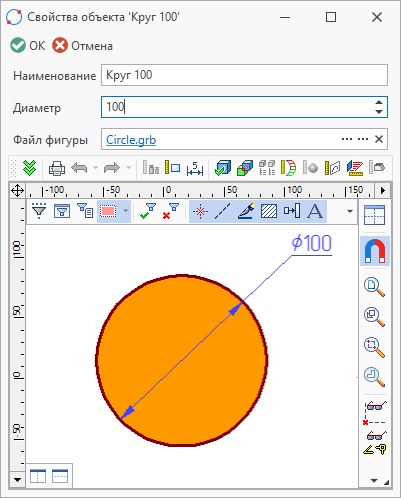Open the Redo history dropdown arrow
401x498 pixels.
click(128, 168)
